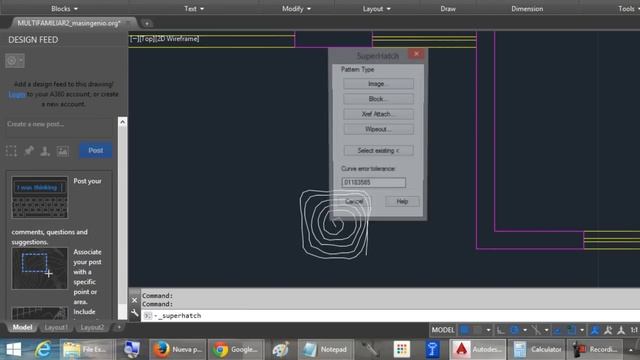Switch to the Layout2 tab
The image size is (640, 360).
point(92,327)
